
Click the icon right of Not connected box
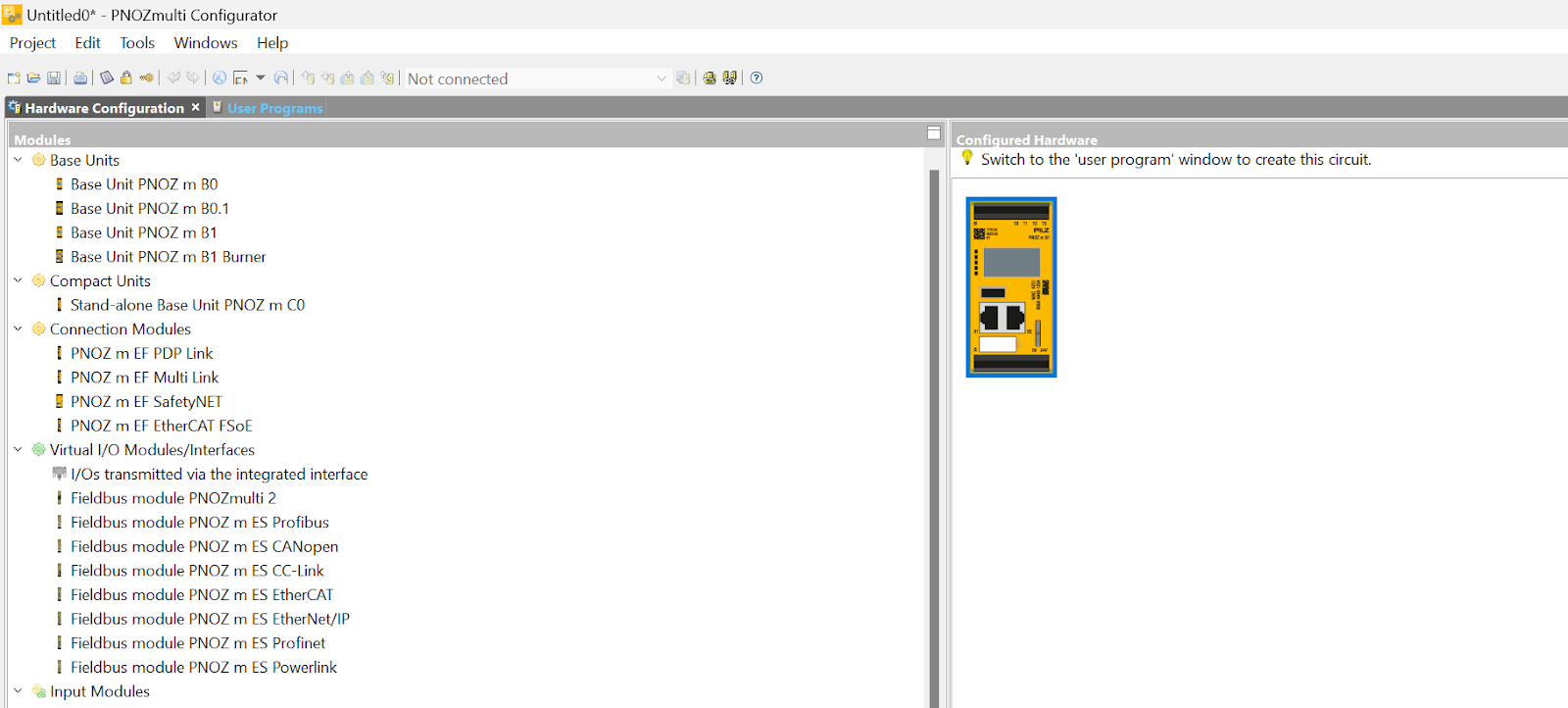(683, 78)
